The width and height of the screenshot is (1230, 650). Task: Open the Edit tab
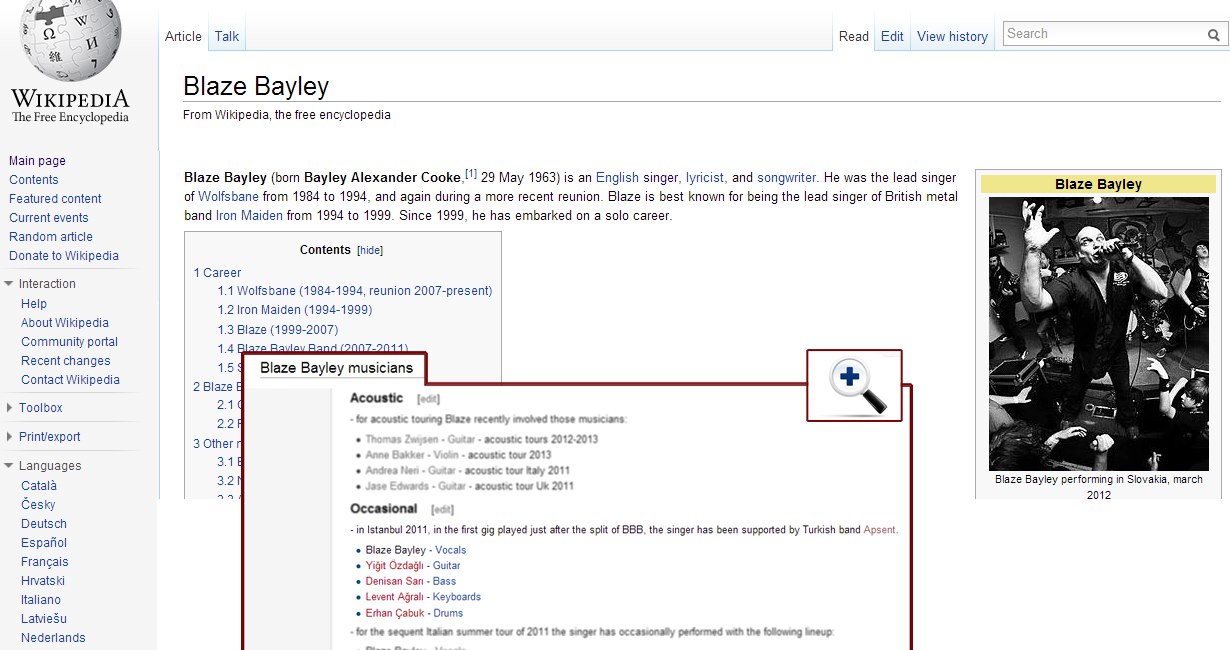click(892, 36)
